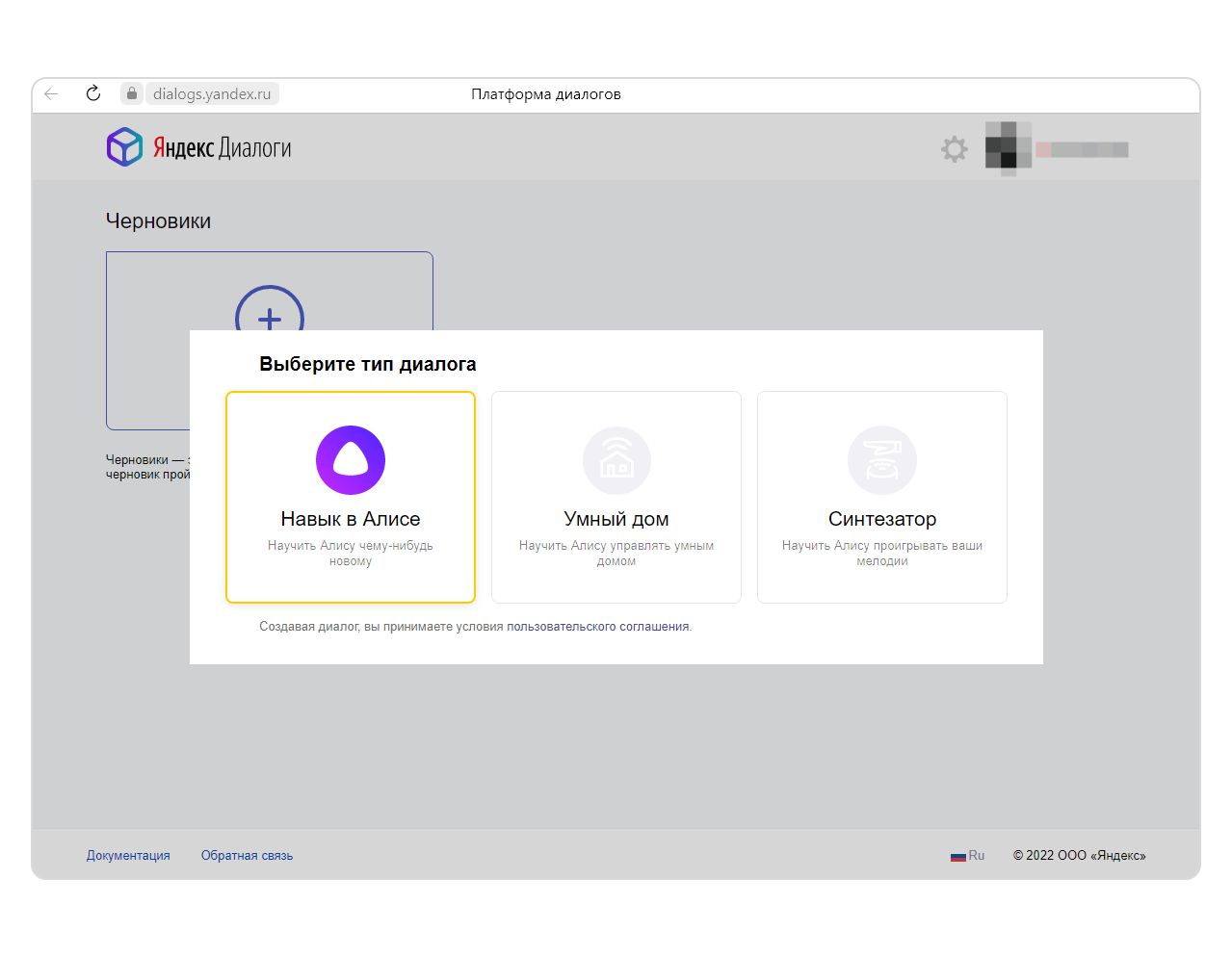Viewport: 1232px width, 957px height.
Task: Click the browser back arrow
Action: [52, 93]
